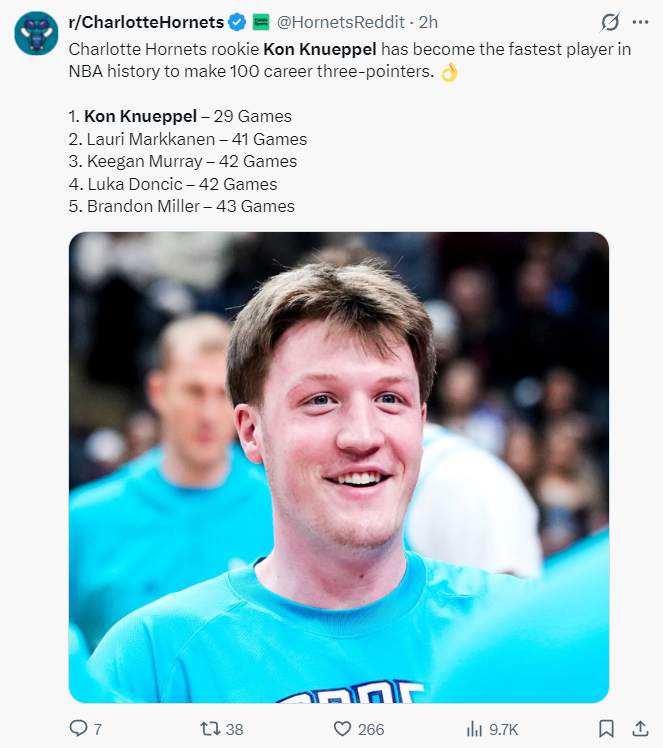Click the reply speech bubble icon

[x=78, y=729]
